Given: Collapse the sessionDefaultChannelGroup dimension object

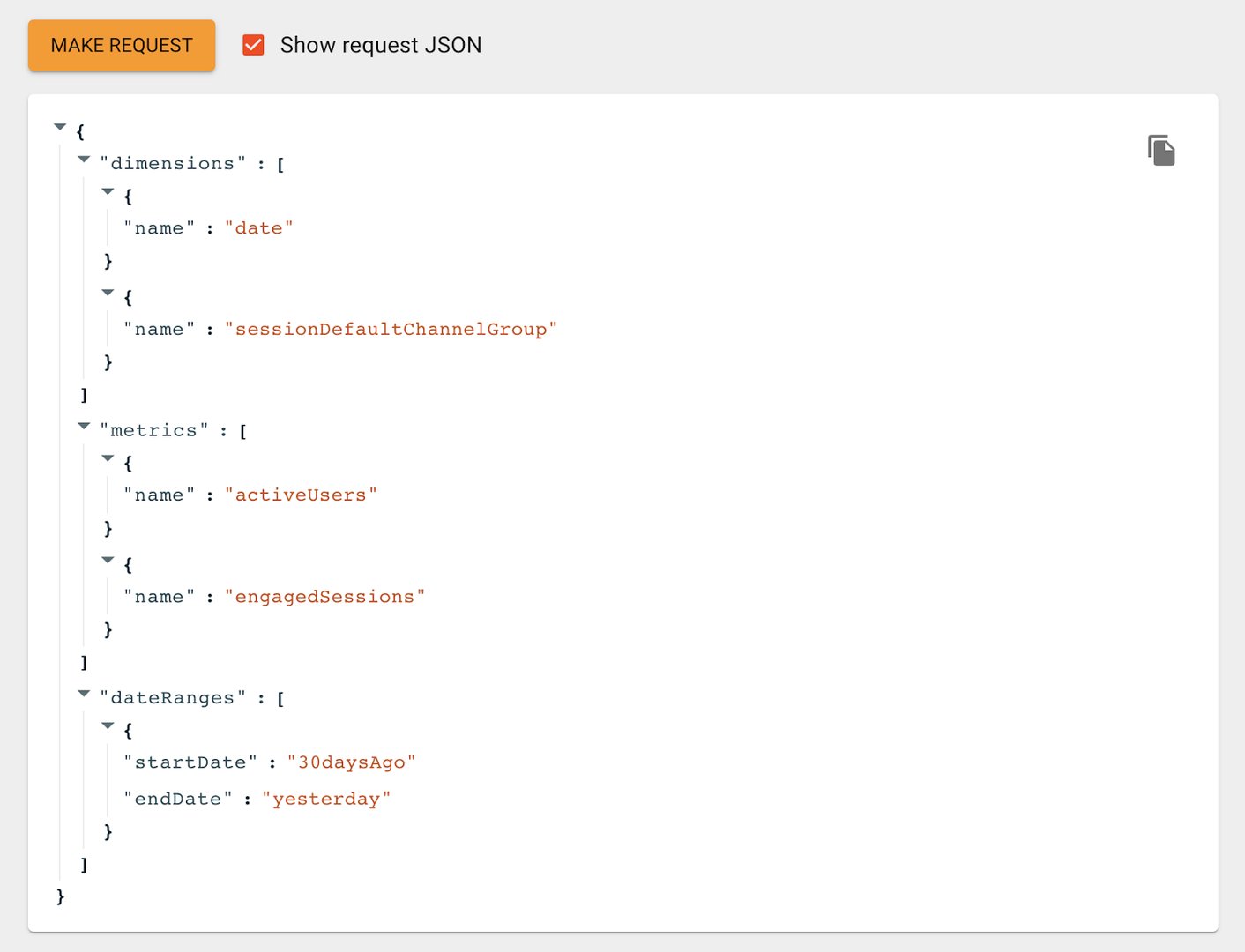Looking at the screenshot, I should tap(108, 293).
